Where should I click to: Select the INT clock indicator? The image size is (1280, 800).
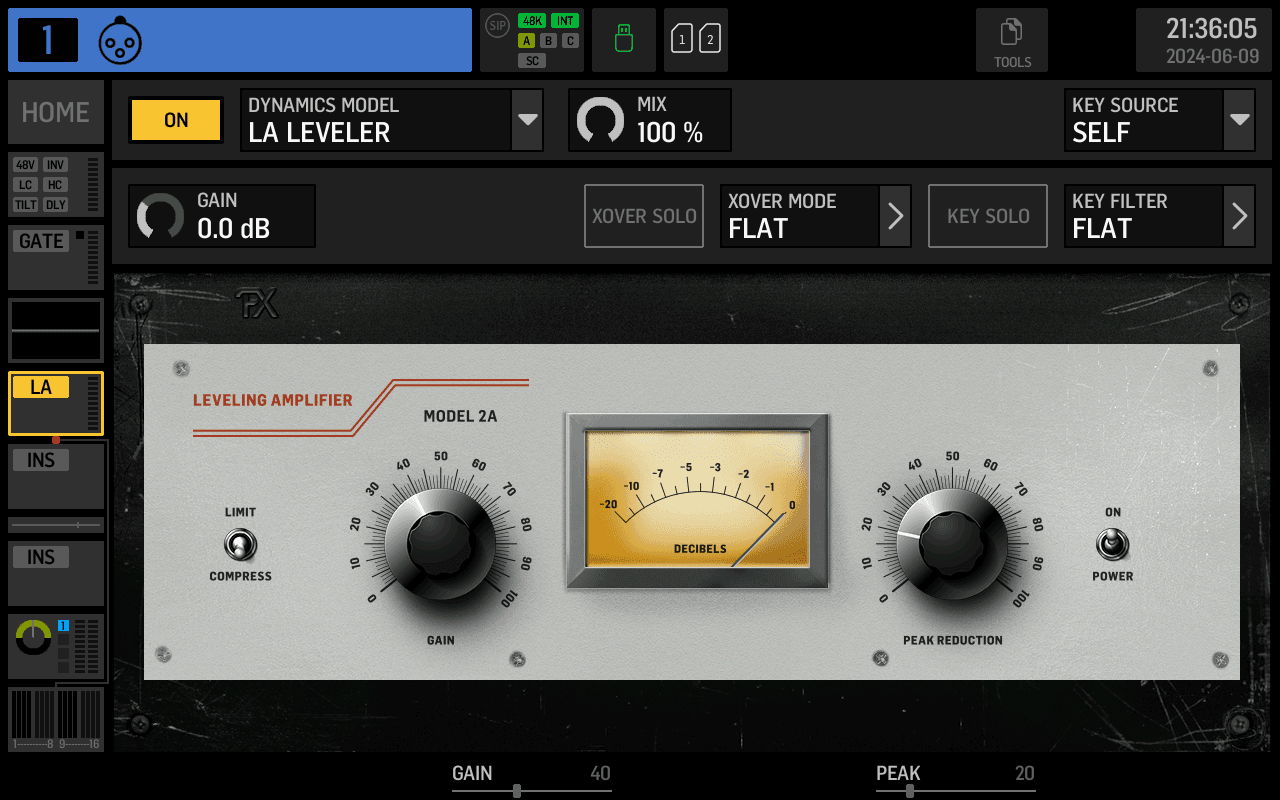coord(565,21)
